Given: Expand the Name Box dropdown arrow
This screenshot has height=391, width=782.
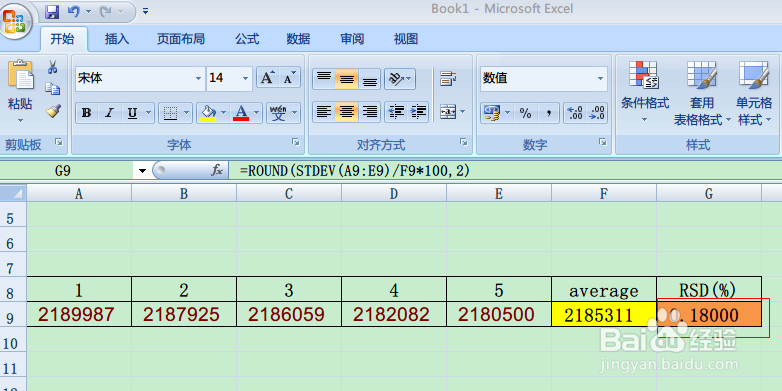Looking at the screenshot, I should coord(142,171).
